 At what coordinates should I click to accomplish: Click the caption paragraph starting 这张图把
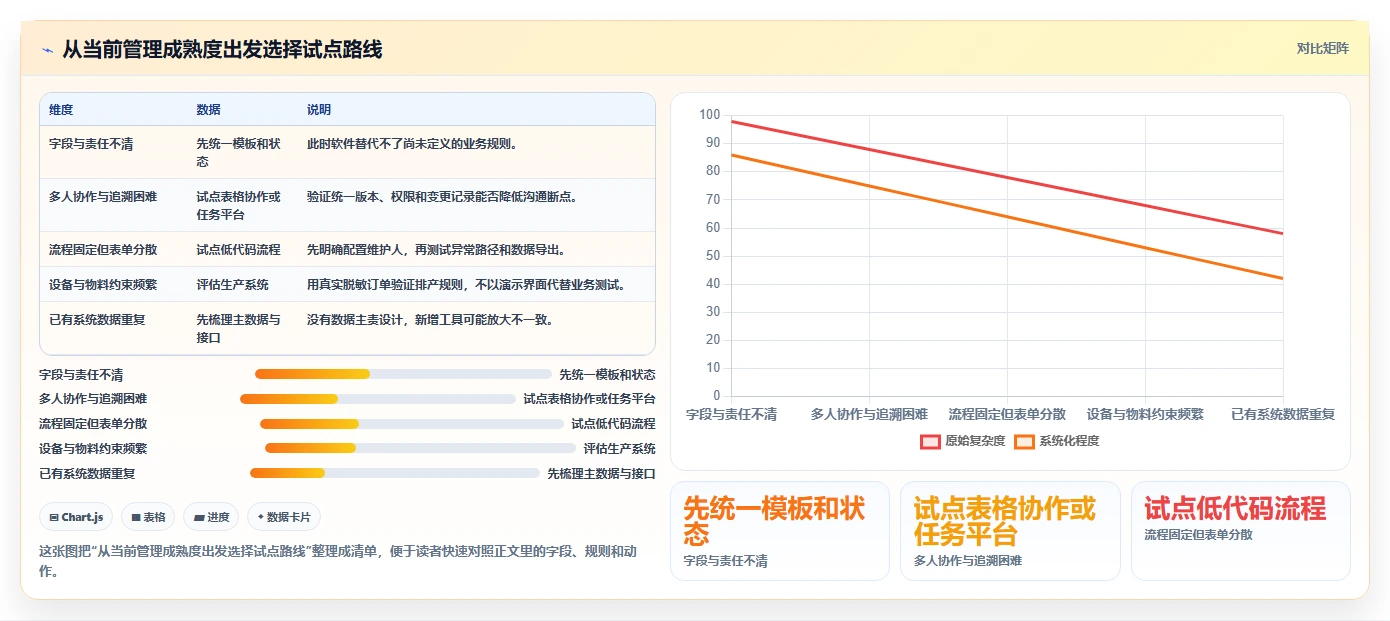(x=338, y=562)
